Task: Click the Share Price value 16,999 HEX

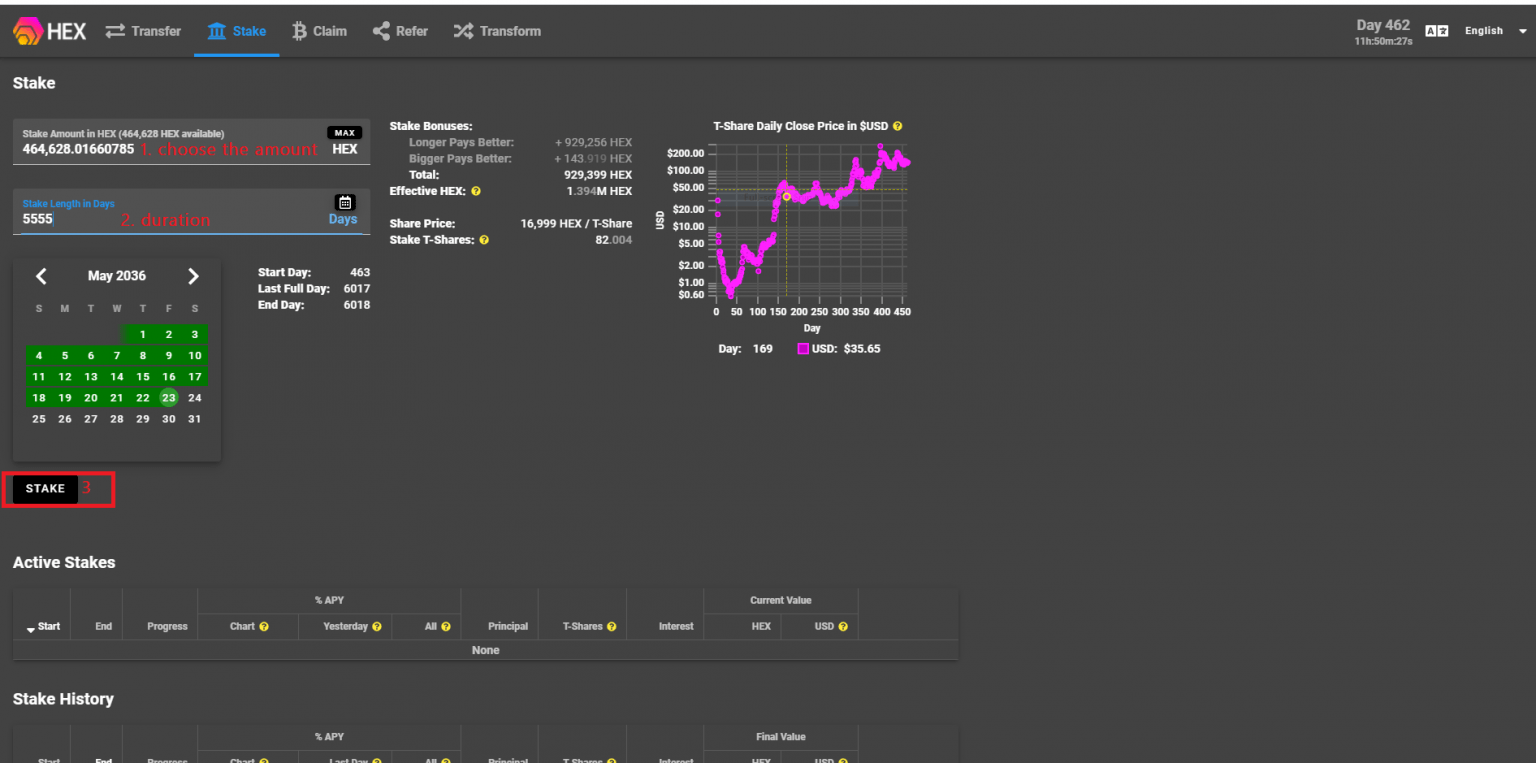Action: [x=576, y=224]
